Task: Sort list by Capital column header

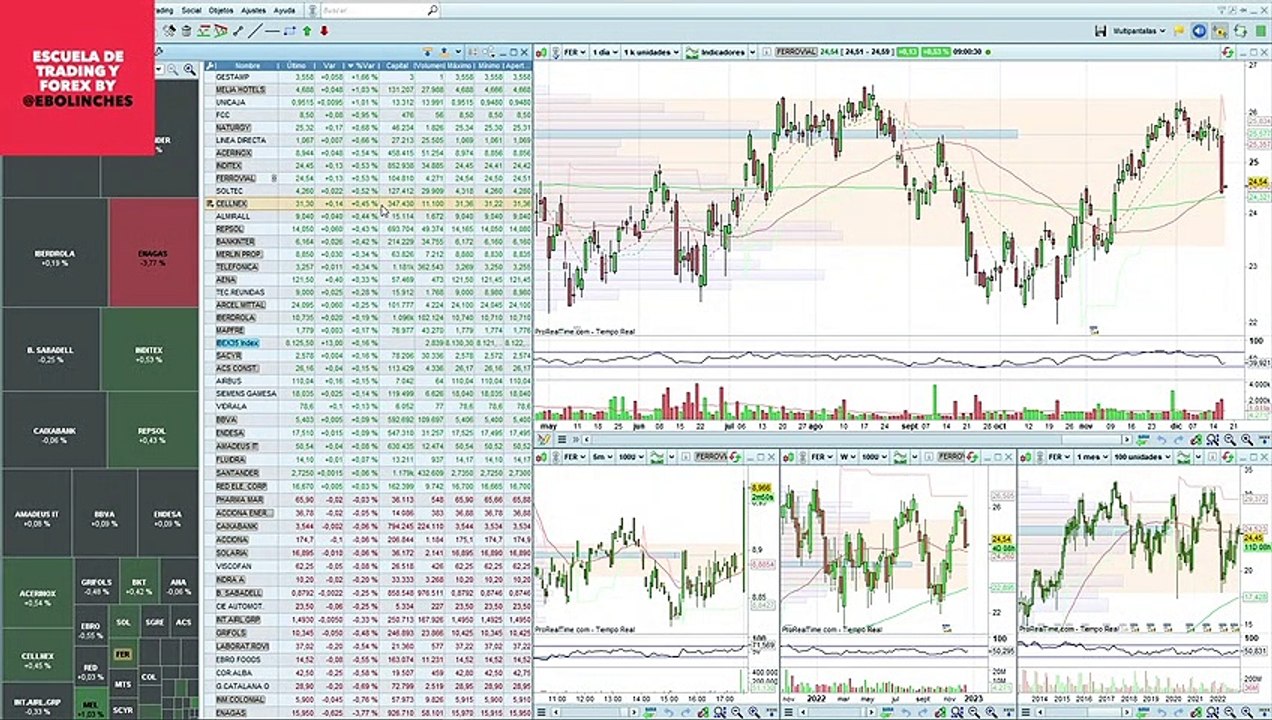Action: click(397, 66)
